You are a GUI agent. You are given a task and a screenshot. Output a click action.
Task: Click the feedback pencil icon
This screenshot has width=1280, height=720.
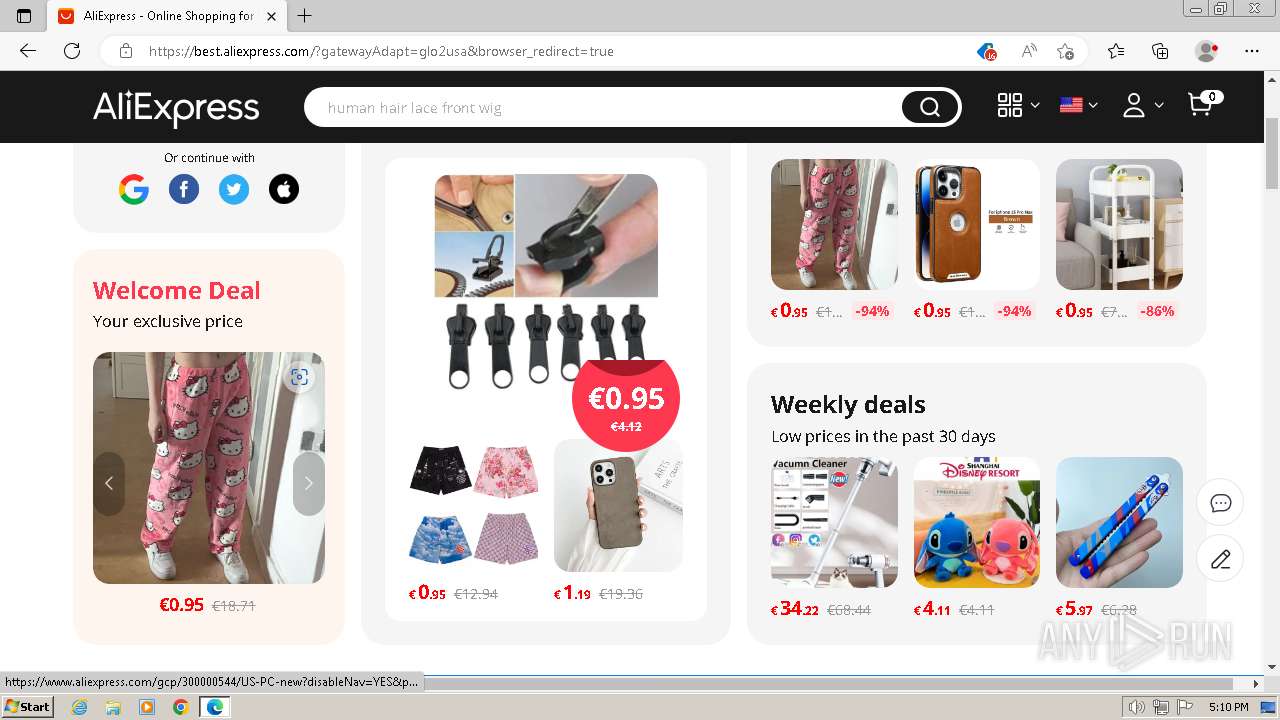coord(1221,559)
